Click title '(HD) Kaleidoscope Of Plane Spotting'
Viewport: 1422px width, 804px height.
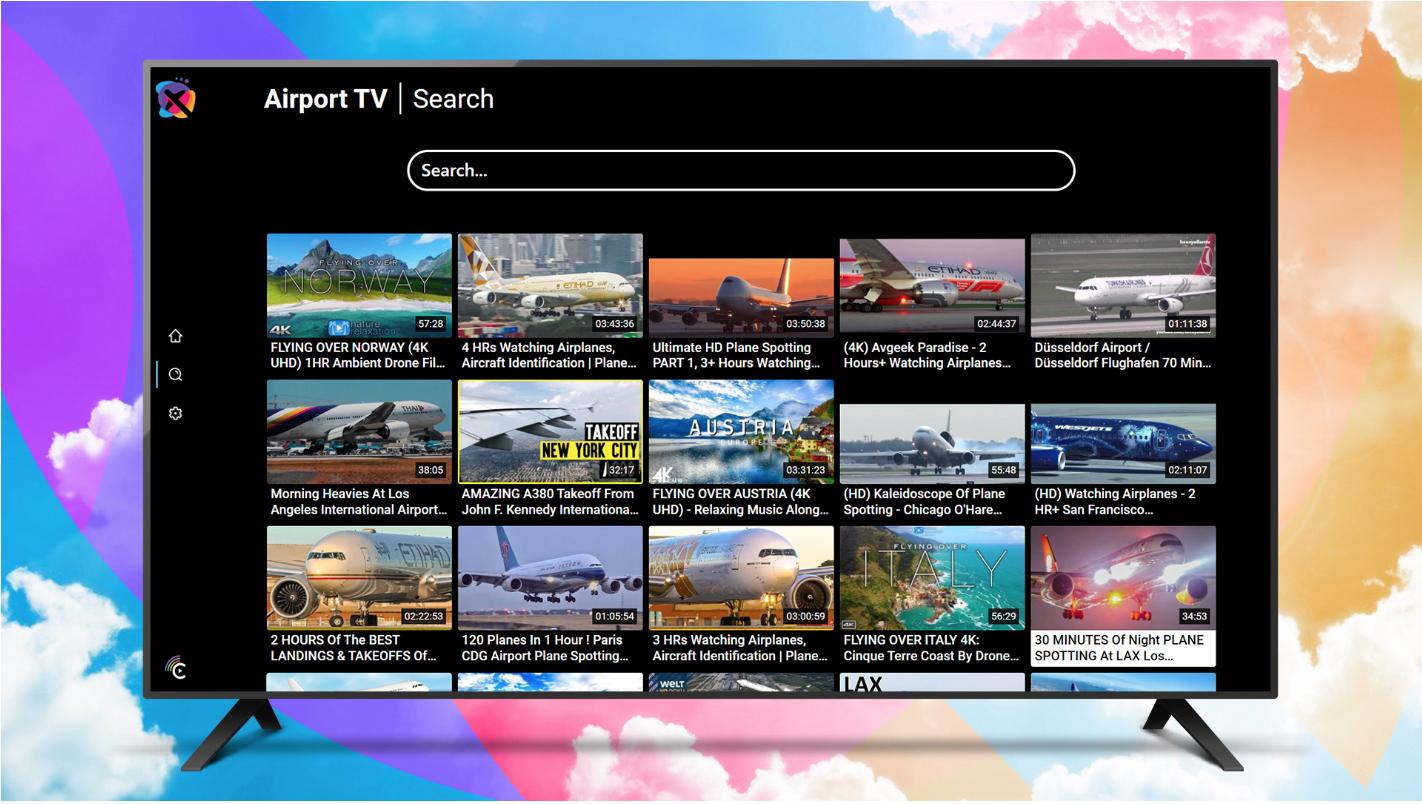pyautogui.click(x=926, y=501)
